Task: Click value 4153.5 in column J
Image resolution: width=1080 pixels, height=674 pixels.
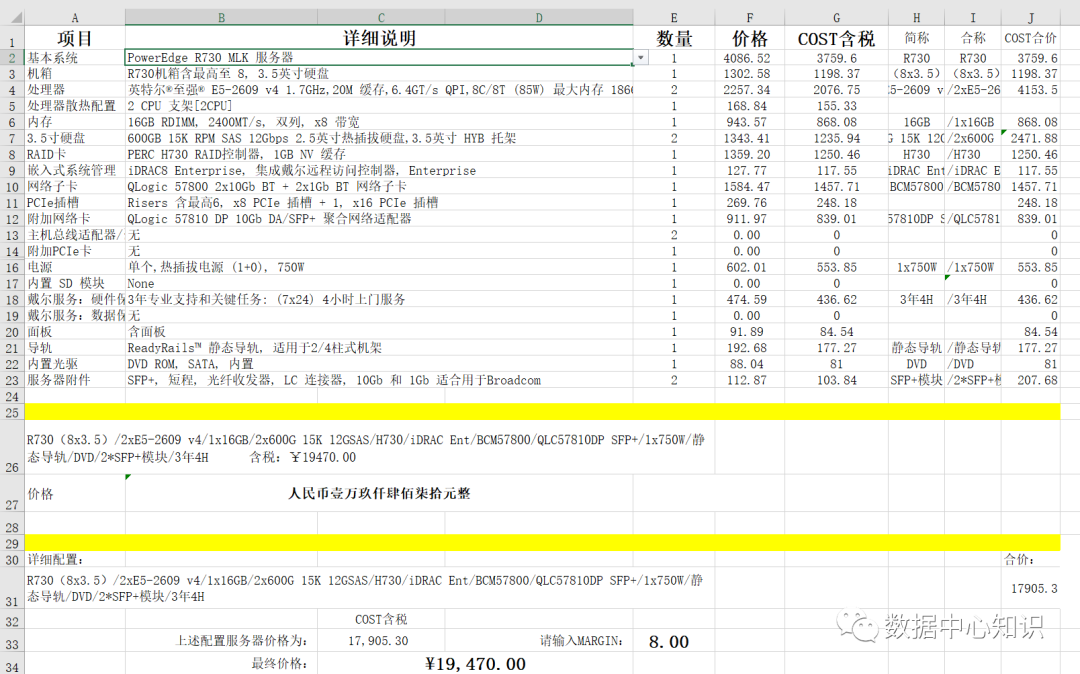Action: (x=1030, y=90)
